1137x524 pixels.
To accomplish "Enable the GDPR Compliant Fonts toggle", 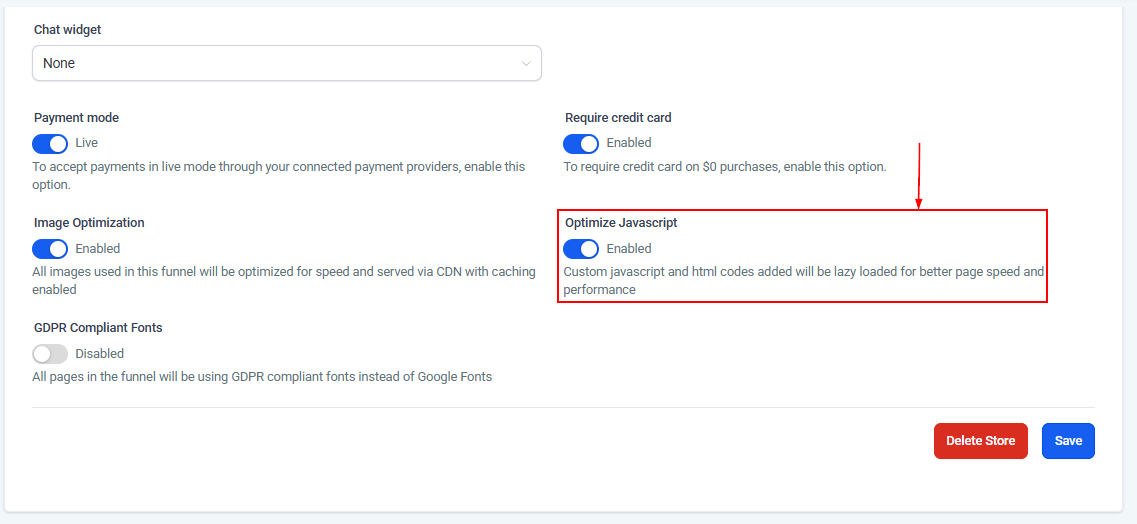I will click(x=50, y=354).
